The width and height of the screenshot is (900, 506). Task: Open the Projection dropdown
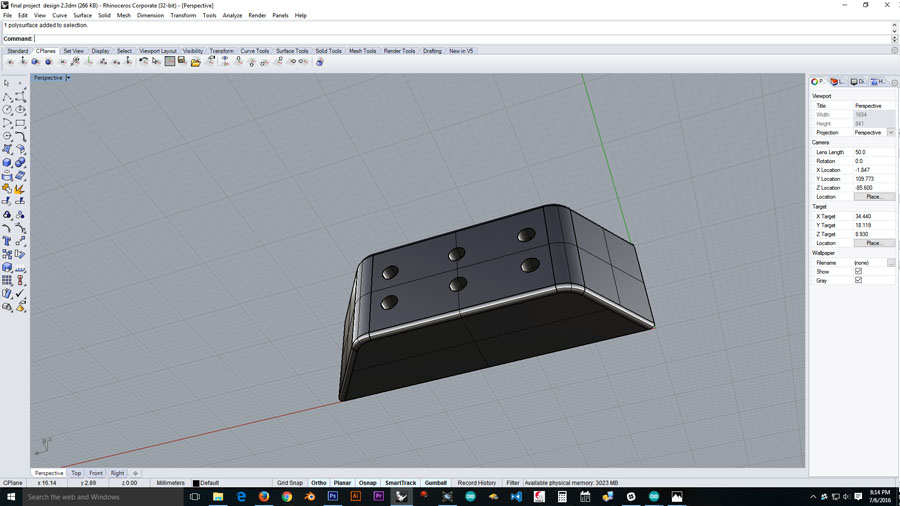(890, 132)
